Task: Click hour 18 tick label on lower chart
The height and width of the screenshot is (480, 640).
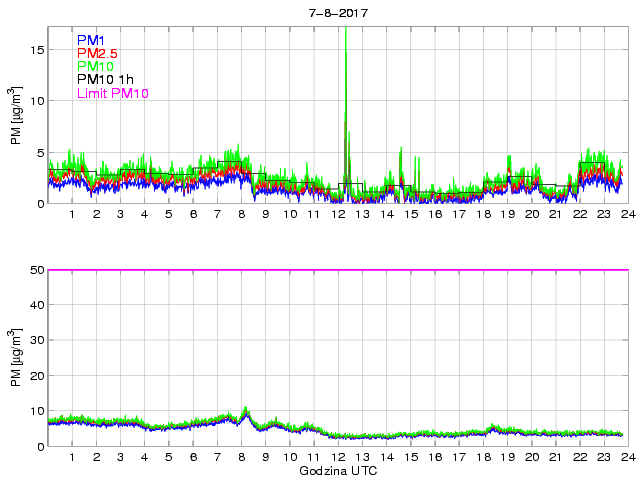Action: click(483, 458)
